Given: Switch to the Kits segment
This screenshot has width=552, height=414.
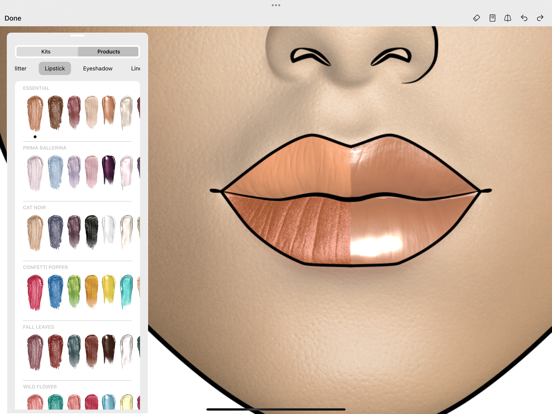Looking at the screenshot, I should pyautogui.click(x=46, y=51).
